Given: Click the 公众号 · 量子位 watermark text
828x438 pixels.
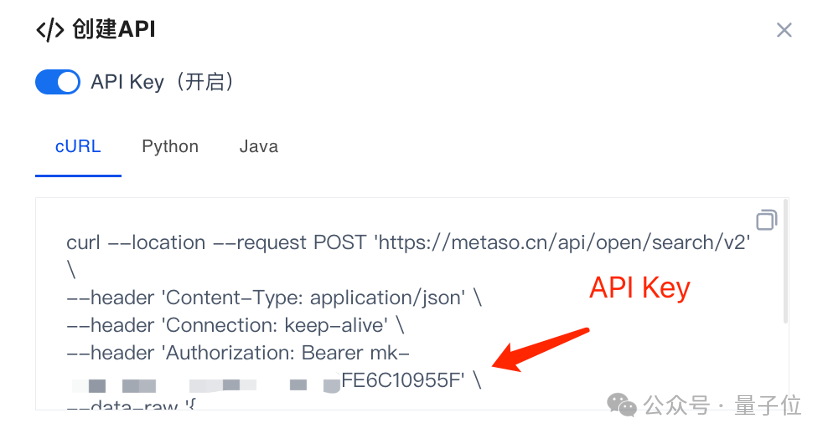Looking at the screenshot, I should click(x=722, y=405).
